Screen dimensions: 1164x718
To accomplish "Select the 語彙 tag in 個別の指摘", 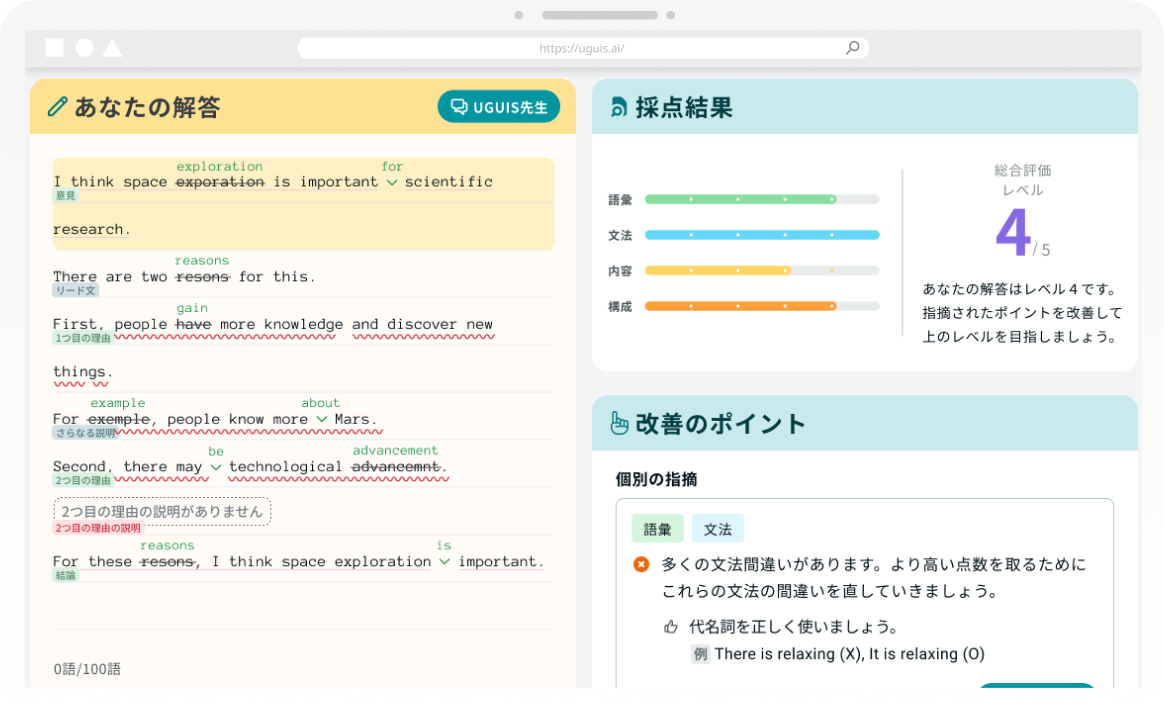I will [x=657, y=529].
